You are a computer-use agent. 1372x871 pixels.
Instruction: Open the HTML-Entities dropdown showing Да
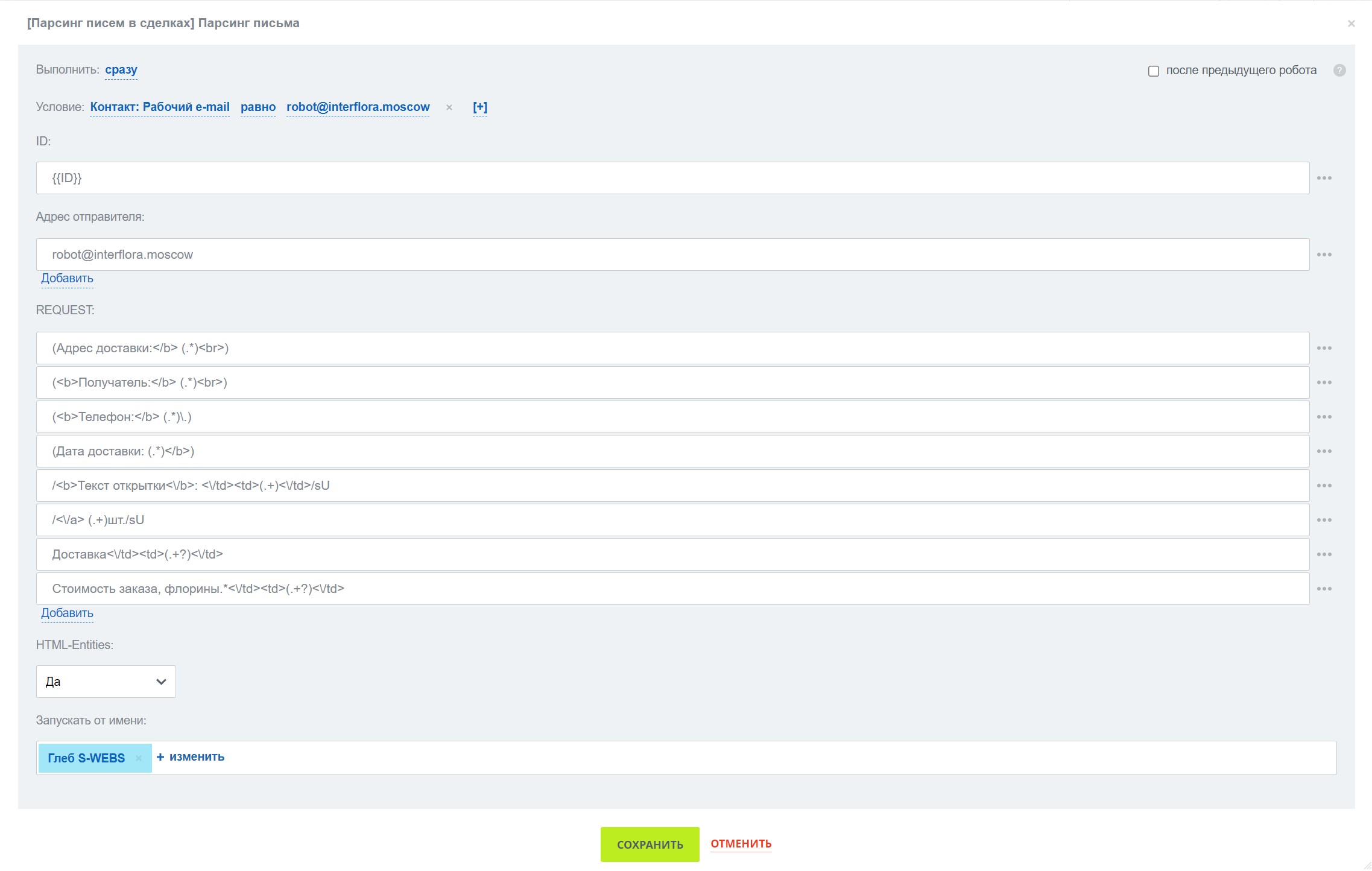pyautogui.click(x=106, y=682)
